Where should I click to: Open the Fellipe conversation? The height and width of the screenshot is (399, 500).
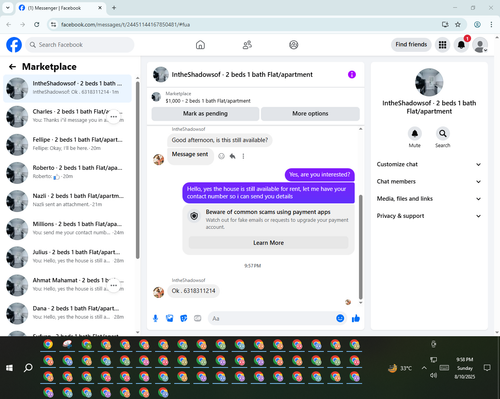67,145
